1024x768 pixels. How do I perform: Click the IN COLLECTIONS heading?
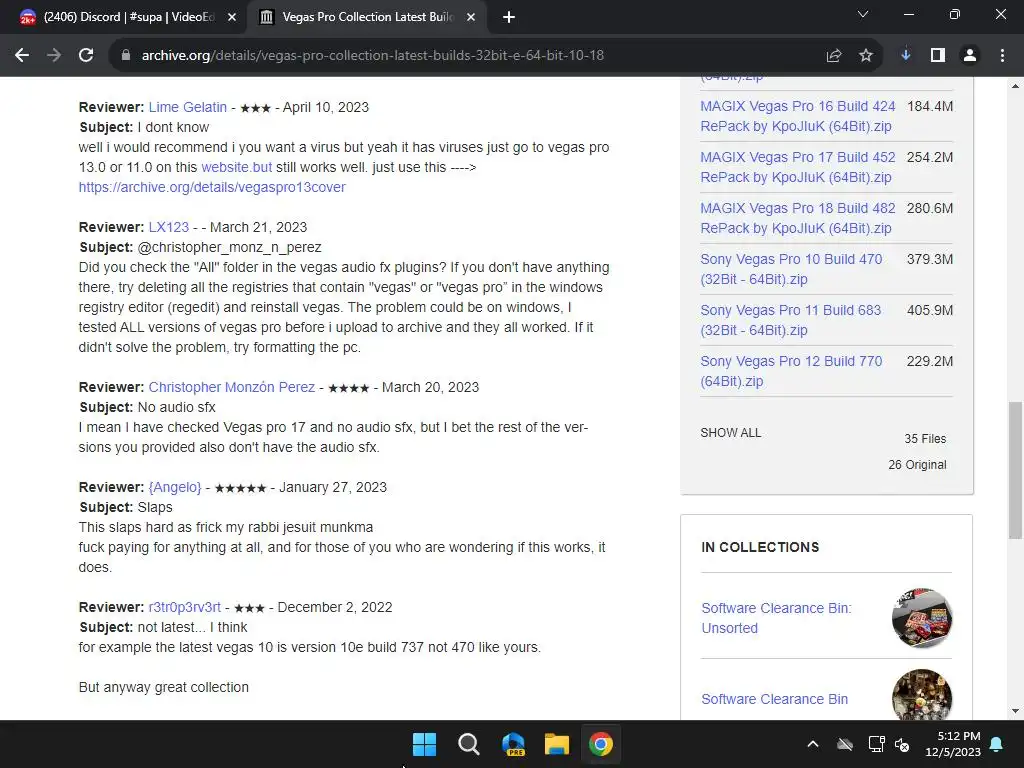(x=760, y=547)
